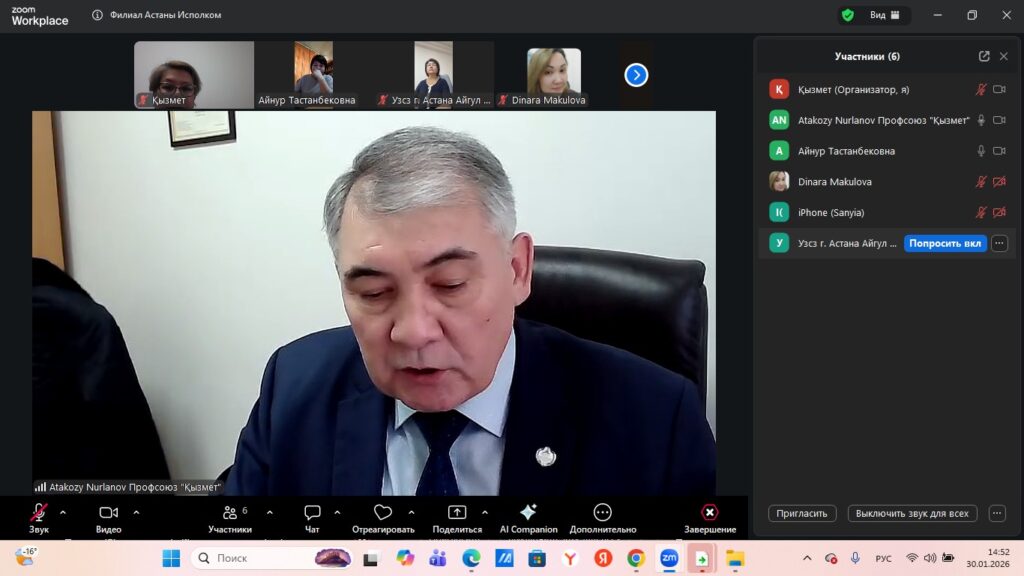The height and width of the screenshot is (576, 1024).
Task: Unmute microphone using the Звук button
Action: pos(39,513)
